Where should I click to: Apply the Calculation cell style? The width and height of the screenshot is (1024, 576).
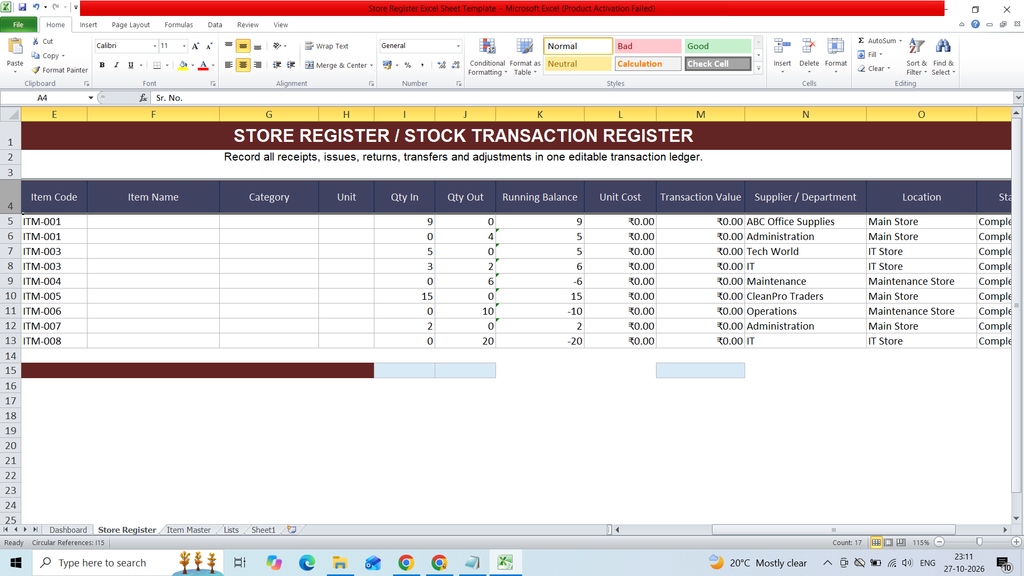(x=648, y=64)
